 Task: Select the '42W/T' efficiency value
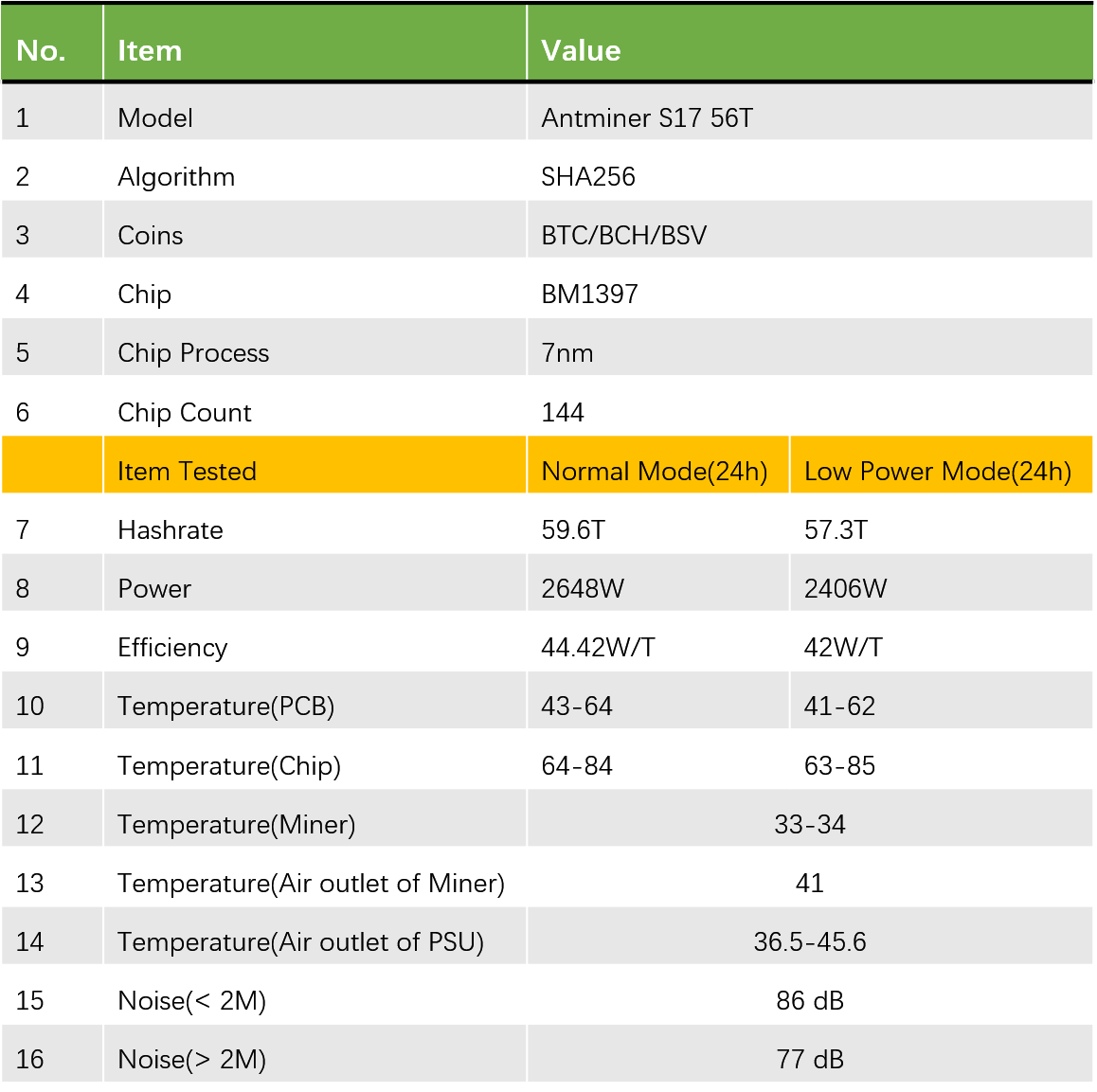pyautogui.click(x=844, y=648)
